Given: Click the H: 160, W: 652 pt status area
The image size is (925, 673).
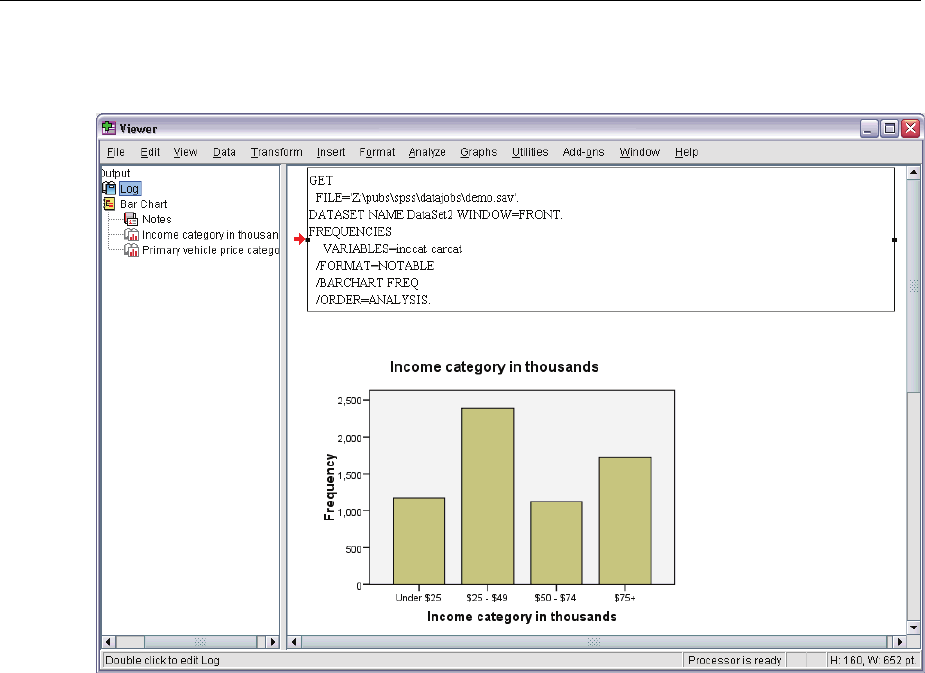Looking at the screenshot, I should click(872, 660).
